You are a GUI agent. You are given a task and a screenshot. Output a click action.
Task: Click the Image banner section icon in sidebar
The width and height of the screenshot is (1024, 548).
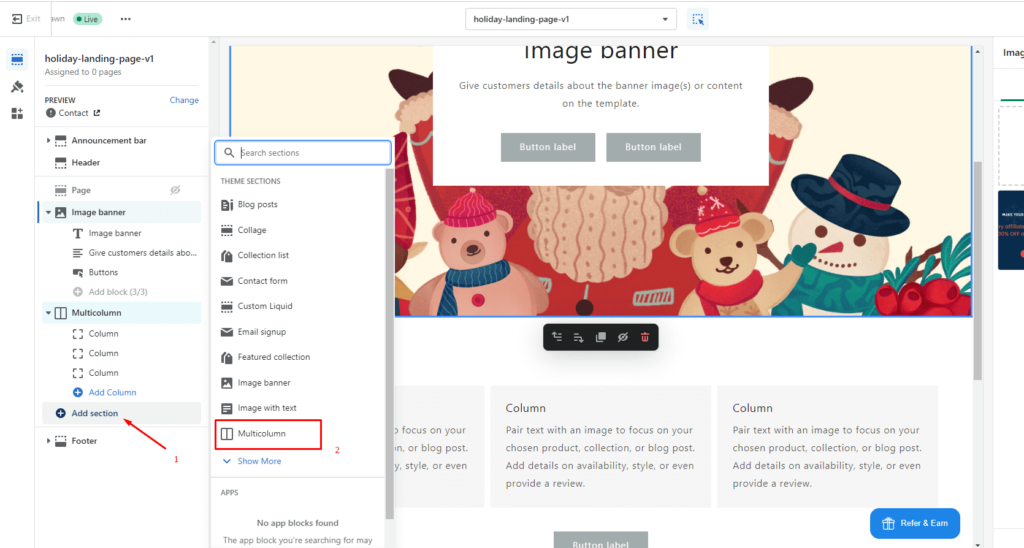[61, 212]
